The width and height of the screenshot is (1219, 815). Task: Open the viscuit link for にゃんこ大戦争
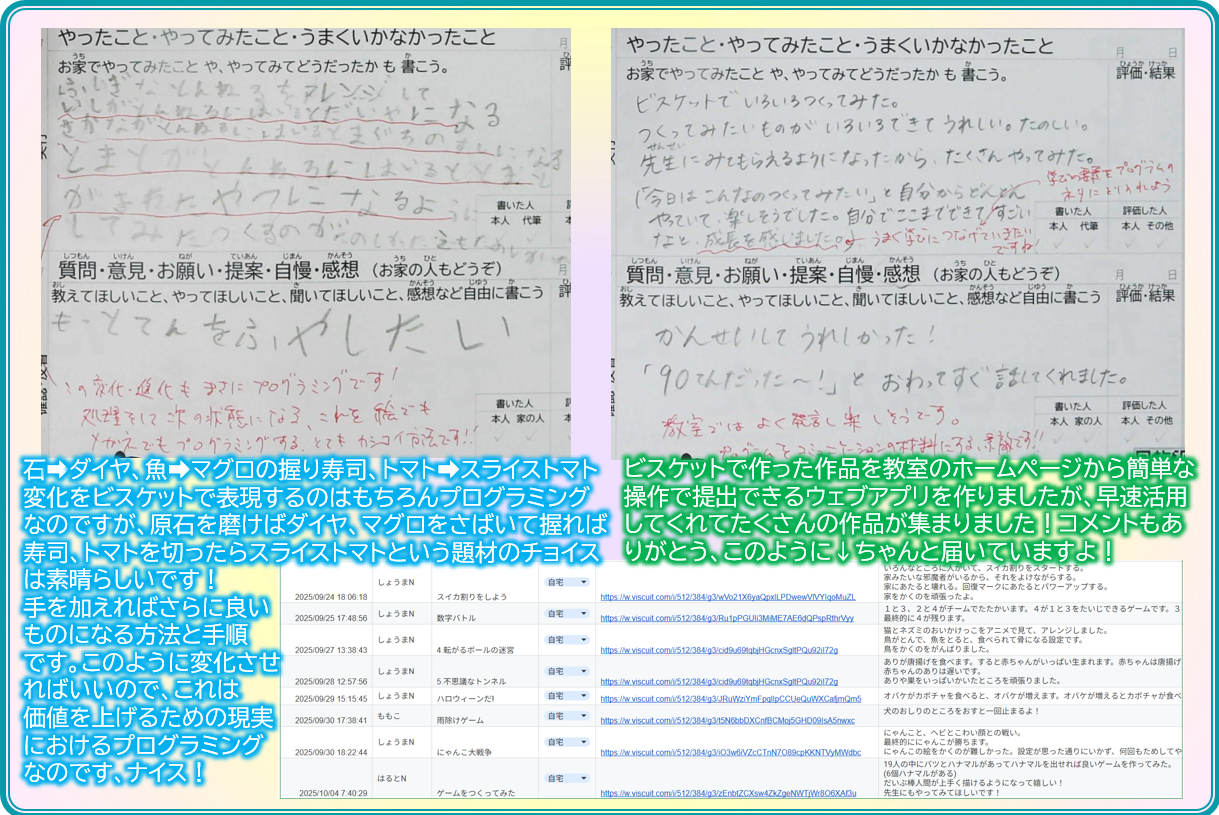tap(730, 752)
